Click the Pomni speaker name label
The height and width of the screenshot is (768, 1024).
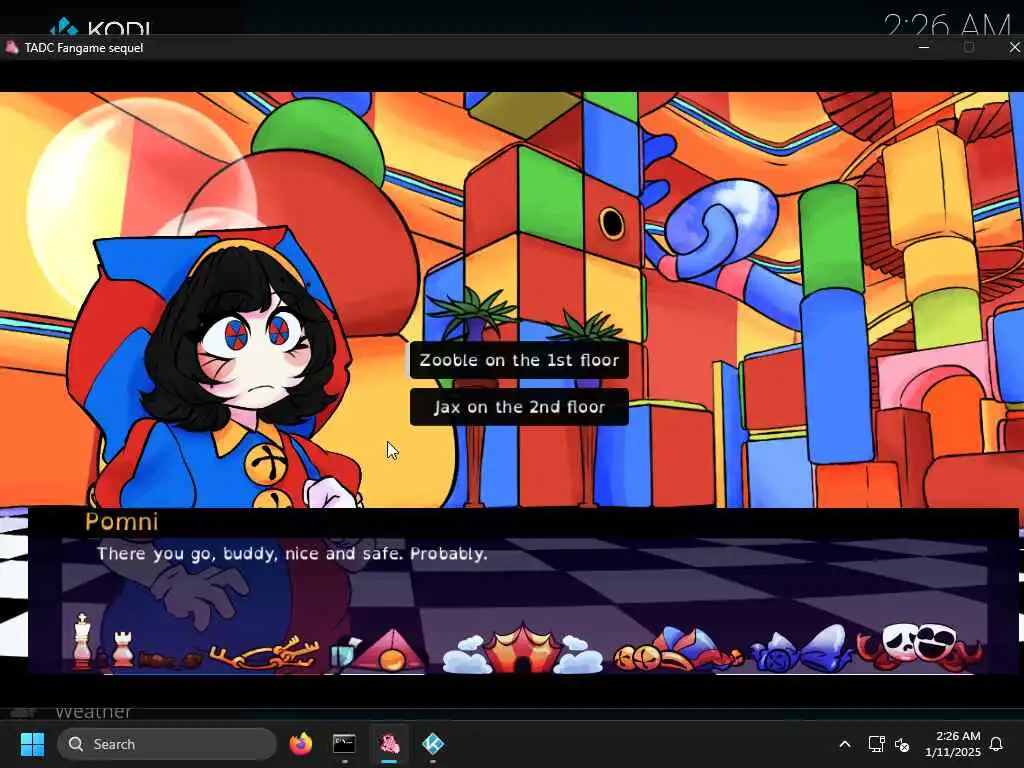[x=121, y=522]
